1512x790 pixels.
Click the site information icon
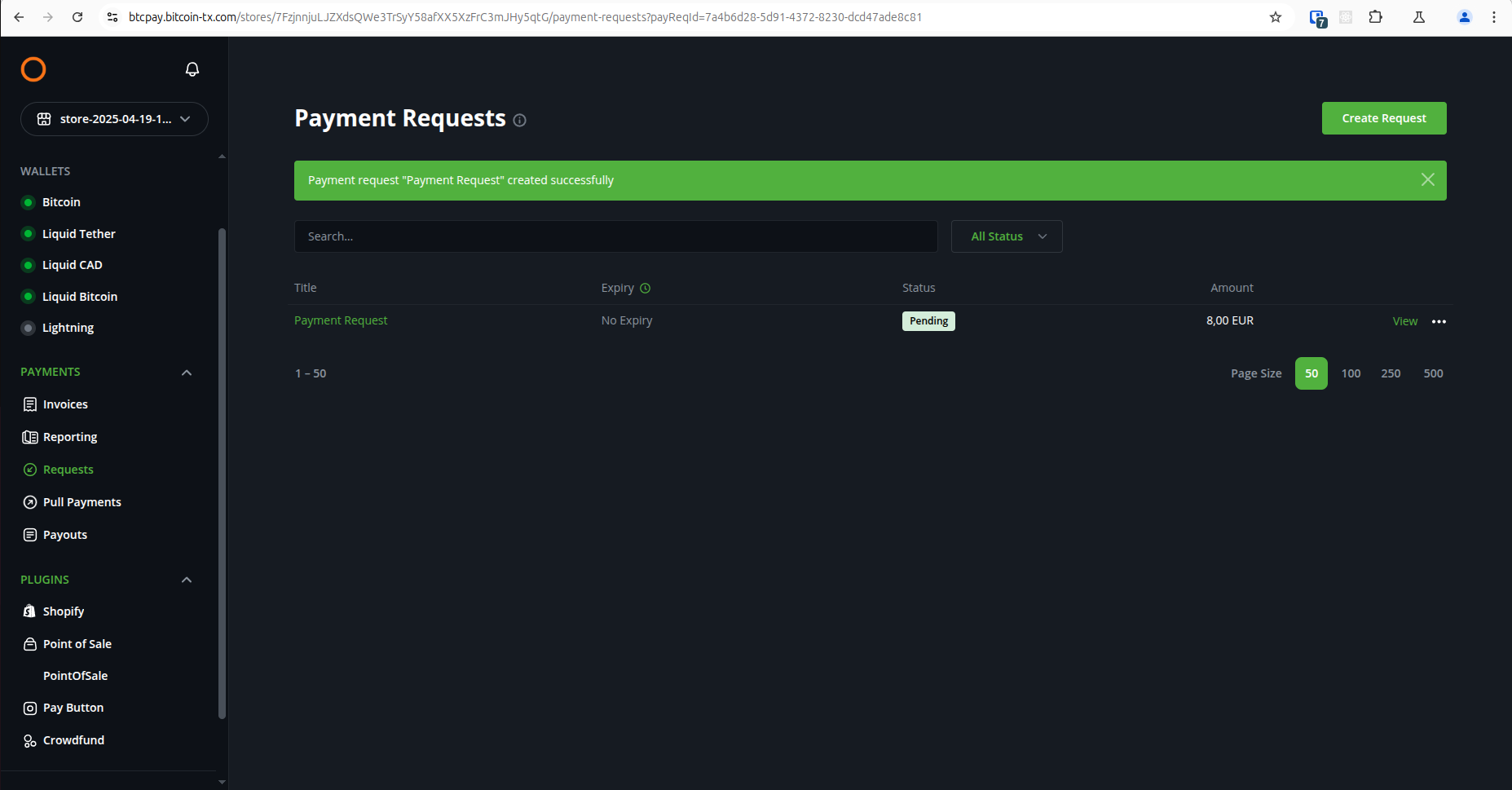pyautogui.click(x=112, y=17)
